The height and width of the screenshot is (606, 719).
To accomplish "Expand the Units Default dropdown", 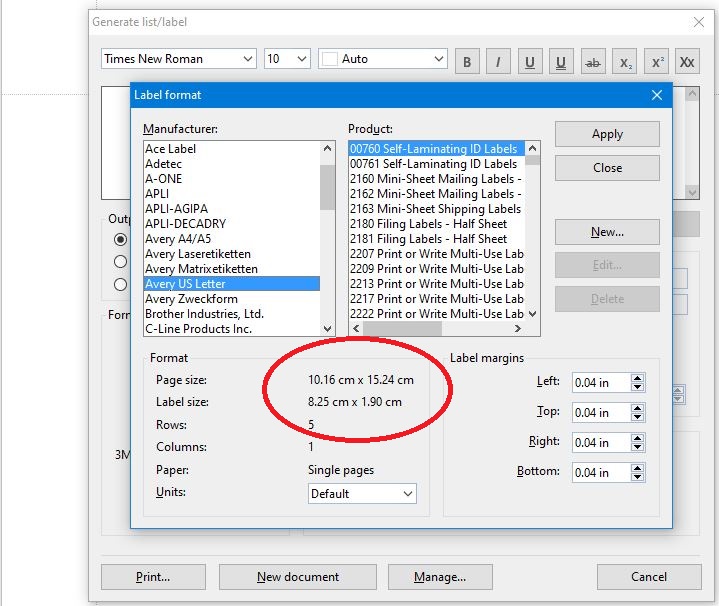I will [x=362, y=493].
